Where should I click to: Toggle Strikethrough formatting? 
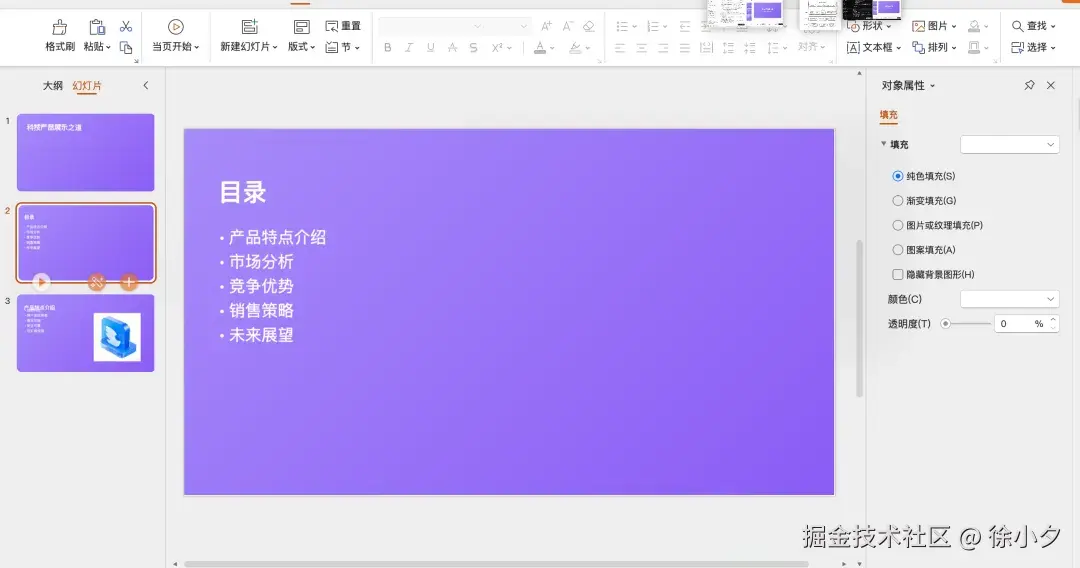[452, 48]
